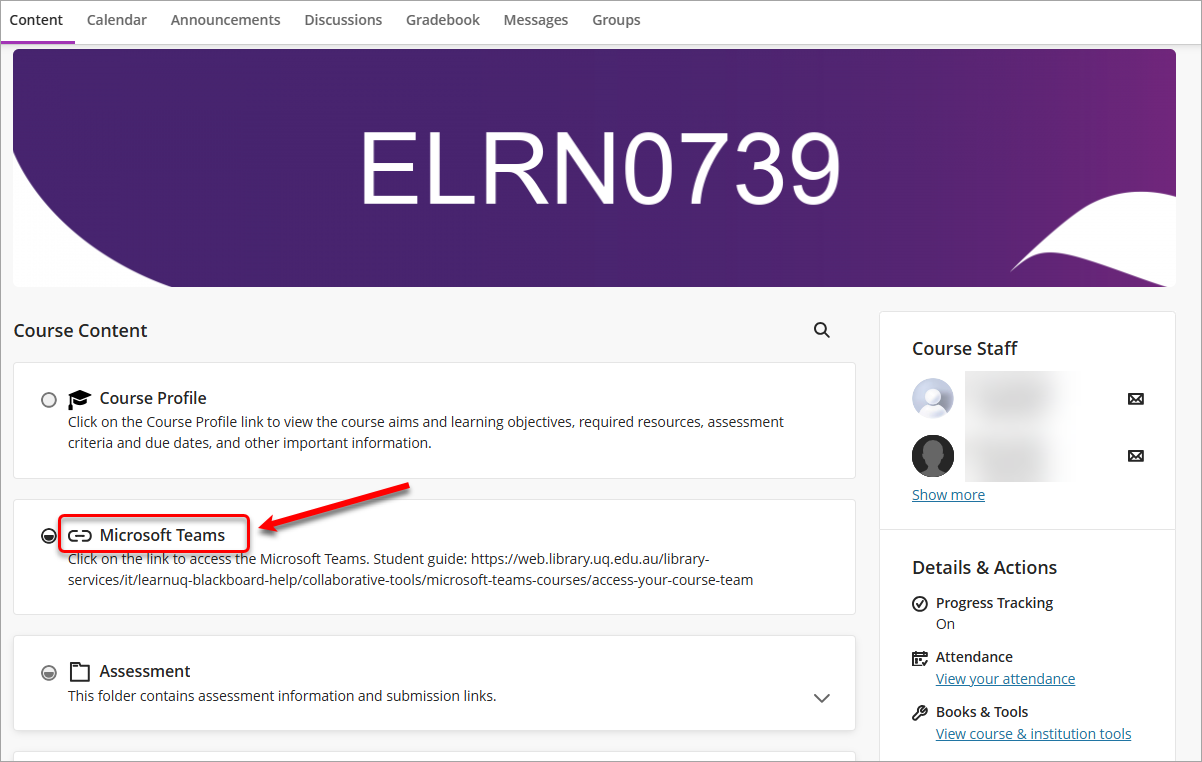Toggle Course Profile progress circle

coord(49,400)
